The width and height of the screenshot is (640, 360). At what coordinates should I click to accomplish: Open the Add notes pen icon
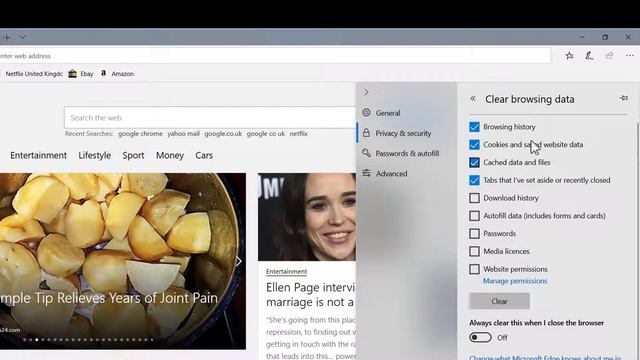click(x=589, y=56)
